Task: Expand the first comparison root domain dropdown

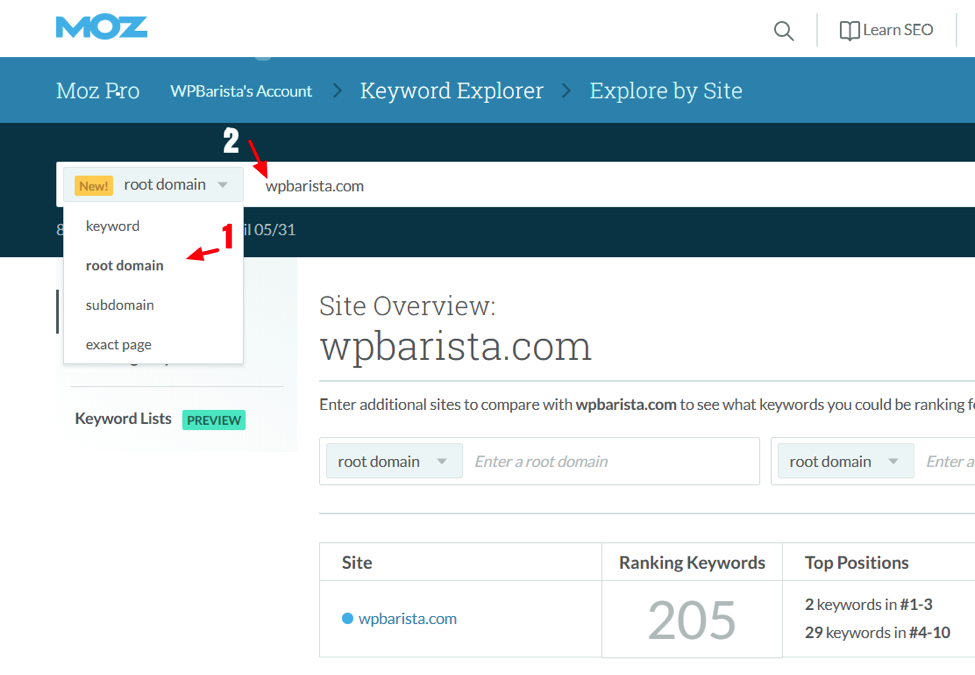Action: (x=393, y=461)
